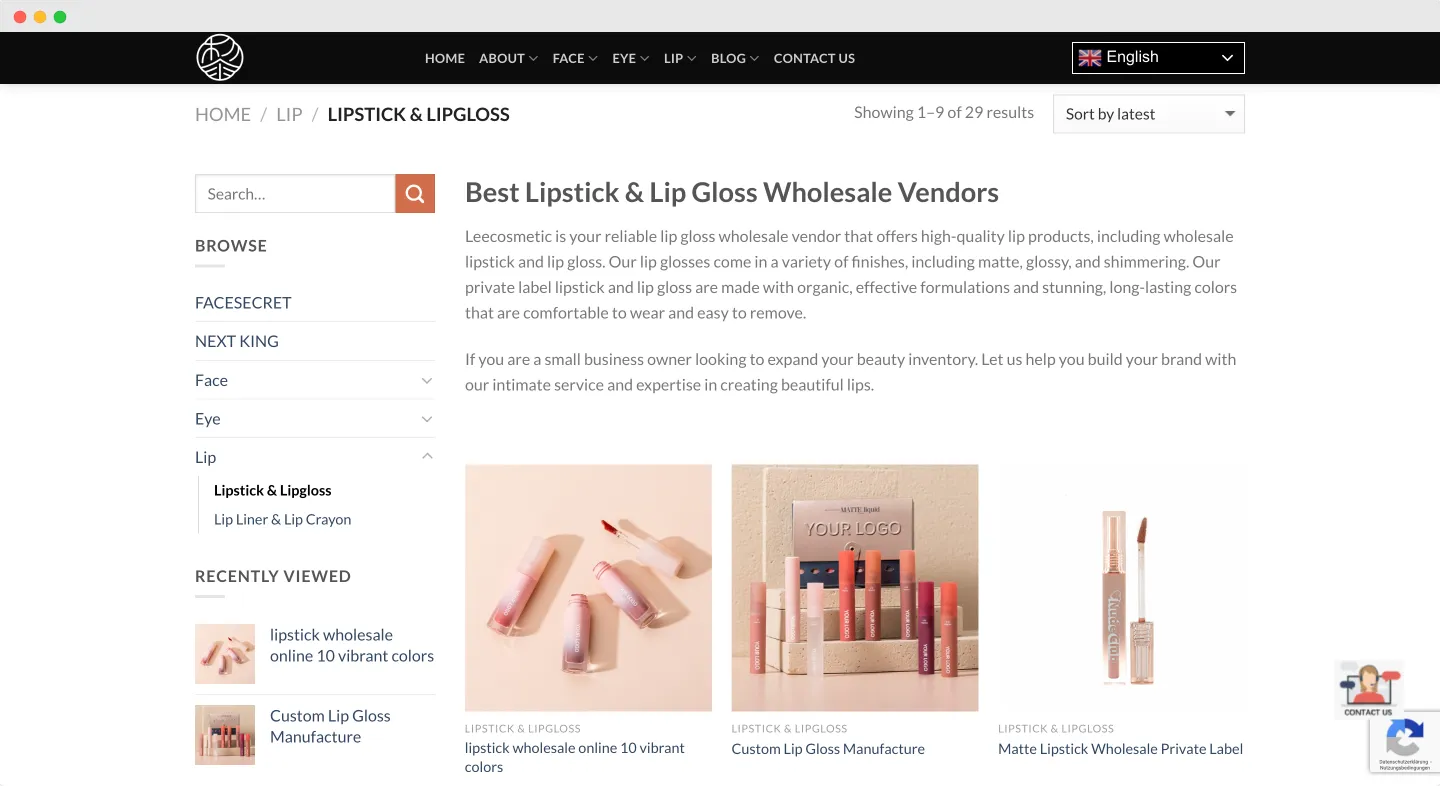
Task: Open lipstick wholesale recently viewed thumbnail
Action: 225,654
